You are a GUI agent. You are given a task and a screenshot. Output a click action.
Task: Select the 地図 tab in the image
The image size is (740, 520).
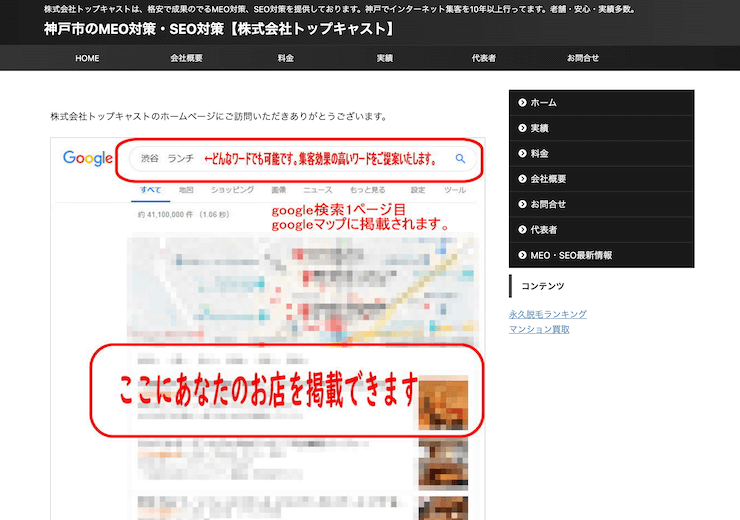[186, 190]
